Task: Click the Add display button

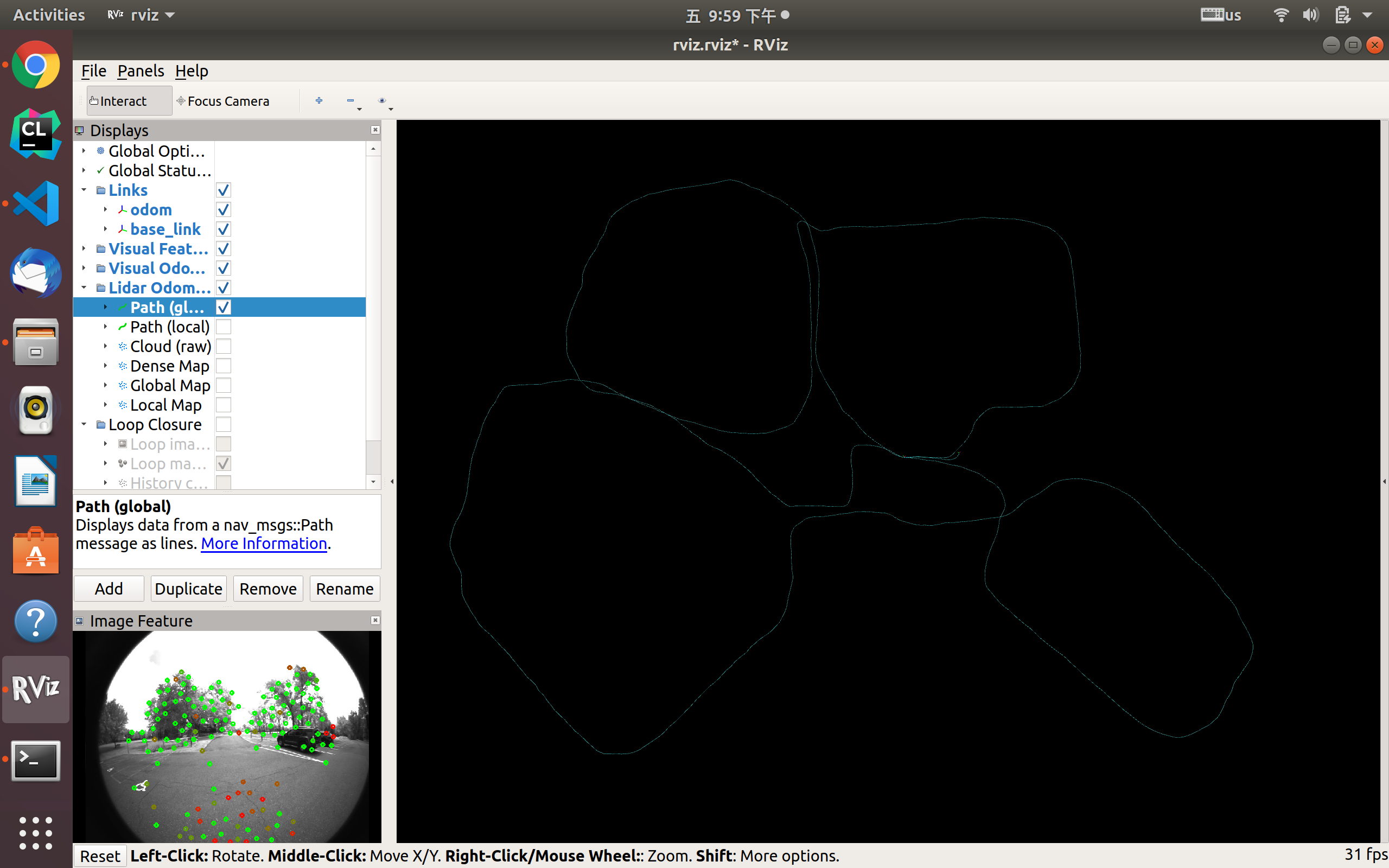Action: pyautogui.click(x=109, y=589)
